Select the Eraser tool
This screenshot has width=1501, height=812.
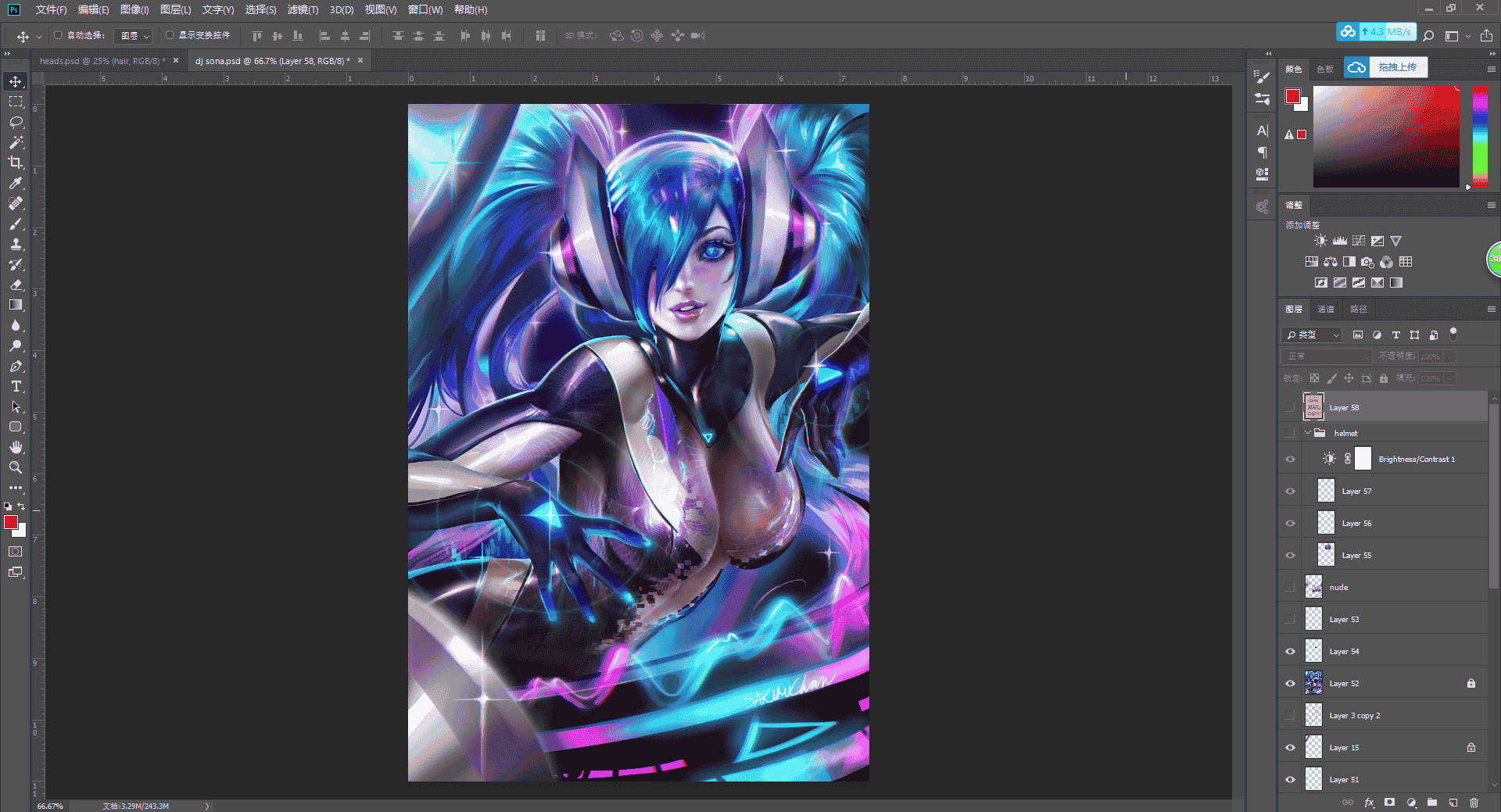click(x=16, y=284)
